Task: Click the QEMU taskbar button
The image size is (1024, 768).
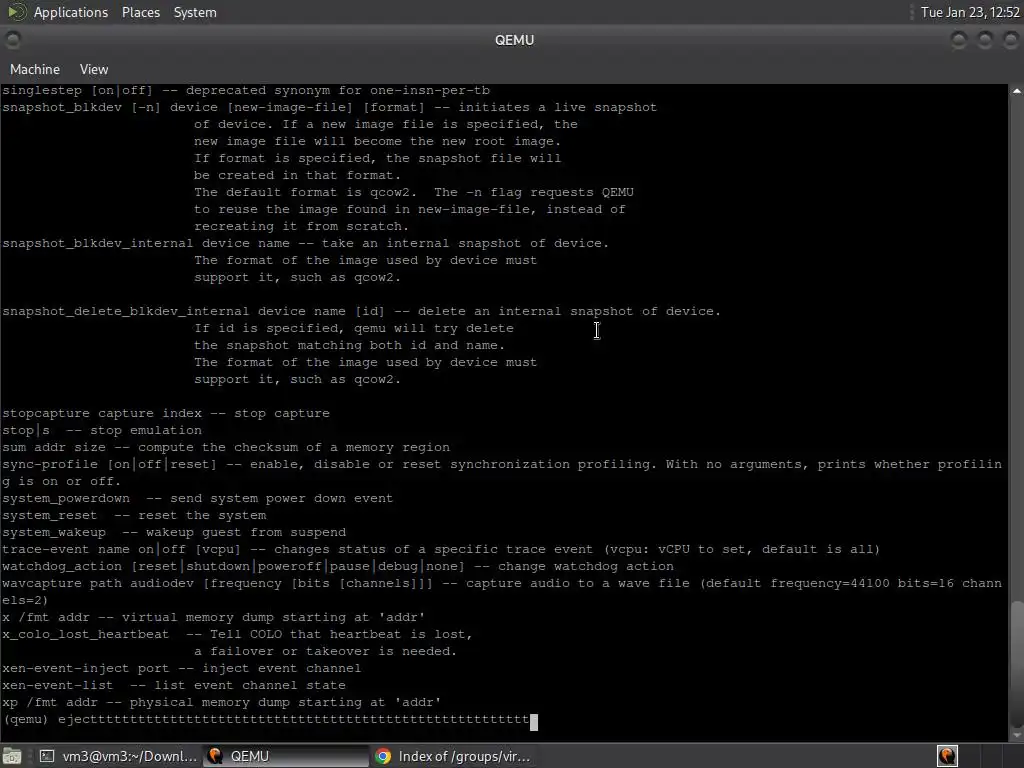Action: pos(285,756)
